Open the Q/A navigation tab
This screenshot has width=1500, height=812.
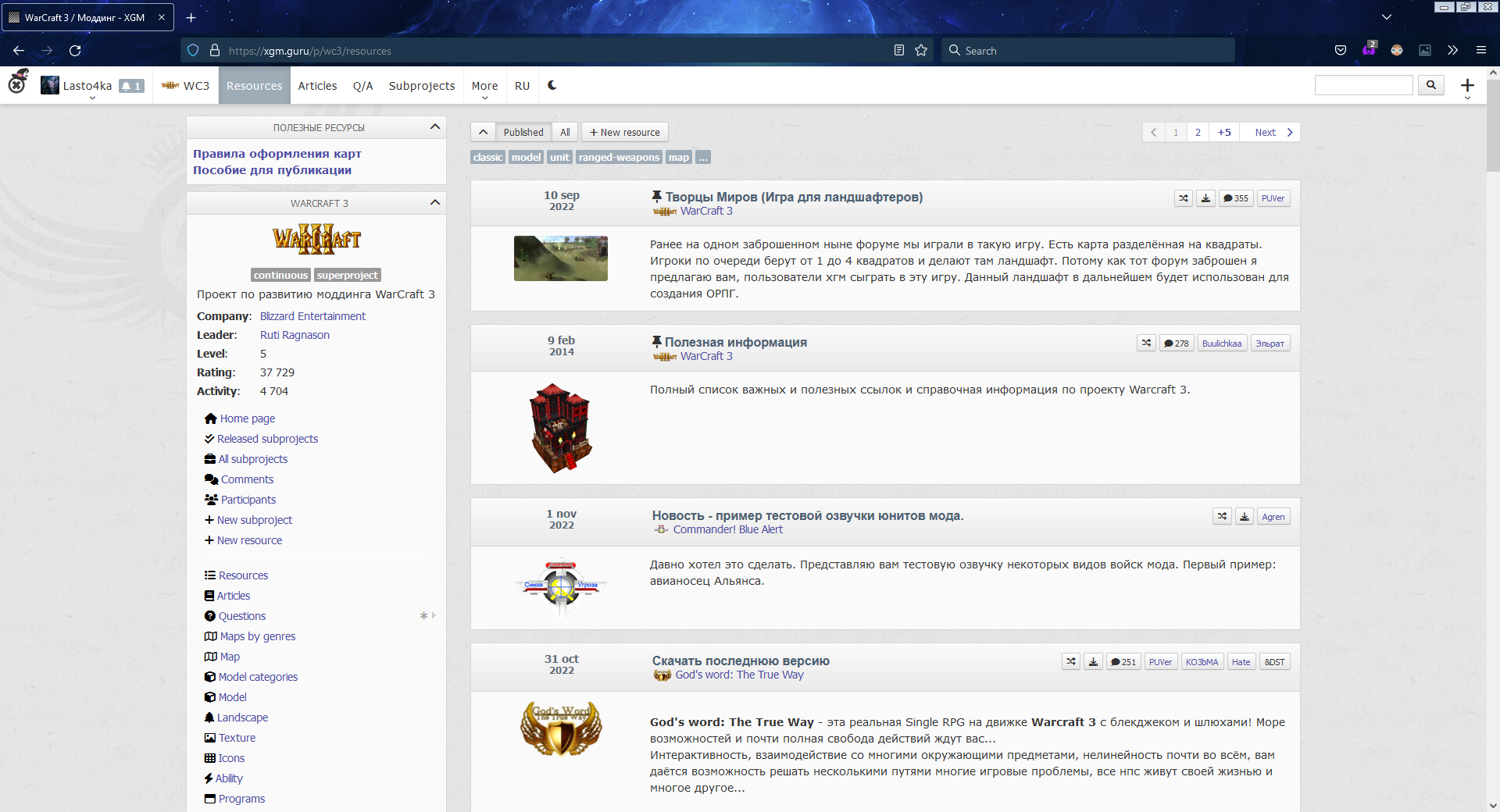tap(362, 86)
